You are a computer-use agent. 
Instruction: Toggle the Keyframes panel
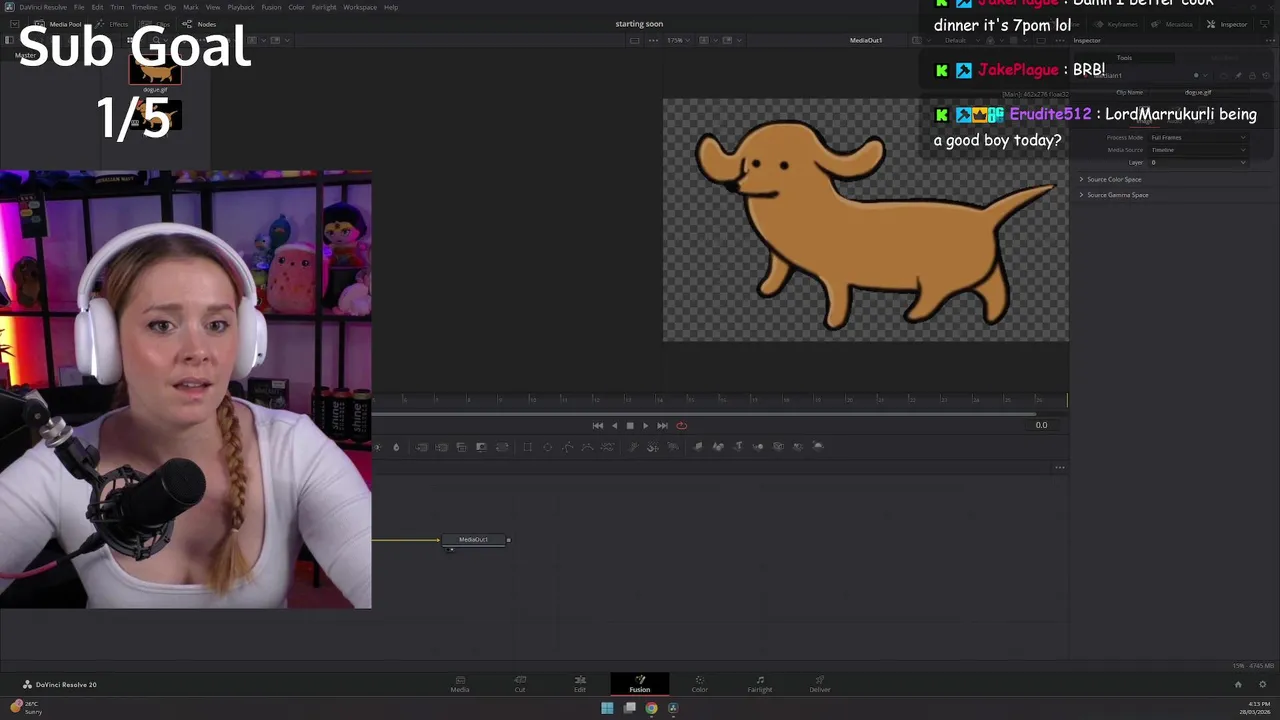1116,24
